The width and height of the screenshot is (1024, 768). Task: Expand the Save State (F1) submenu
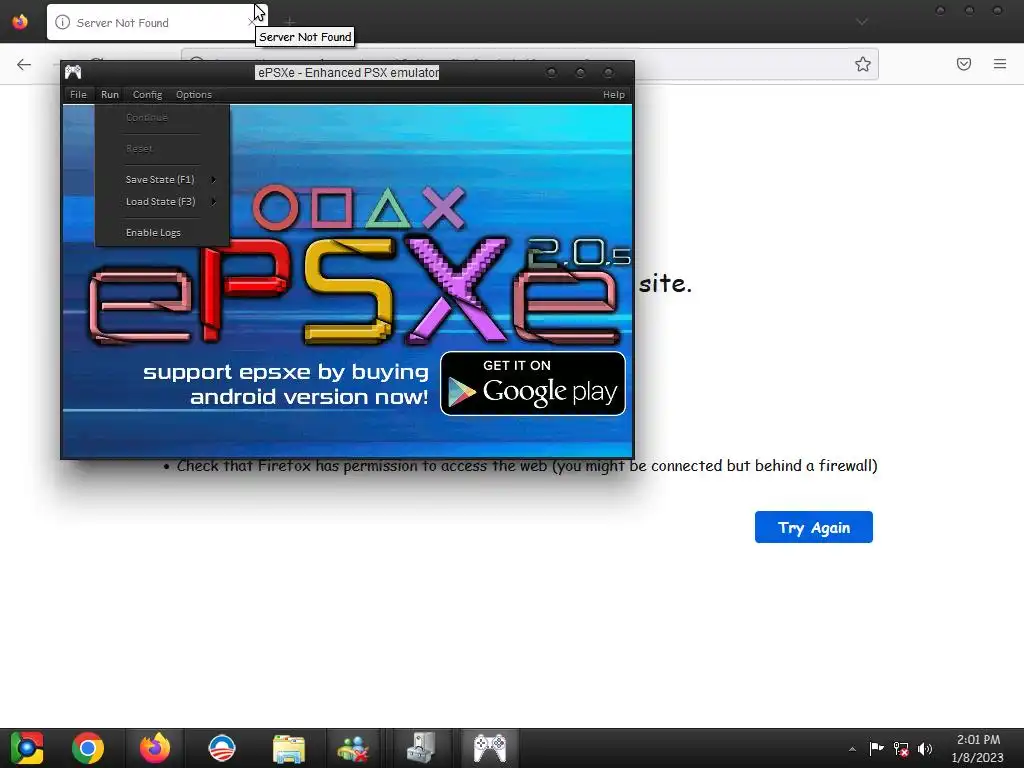[162, 180]
